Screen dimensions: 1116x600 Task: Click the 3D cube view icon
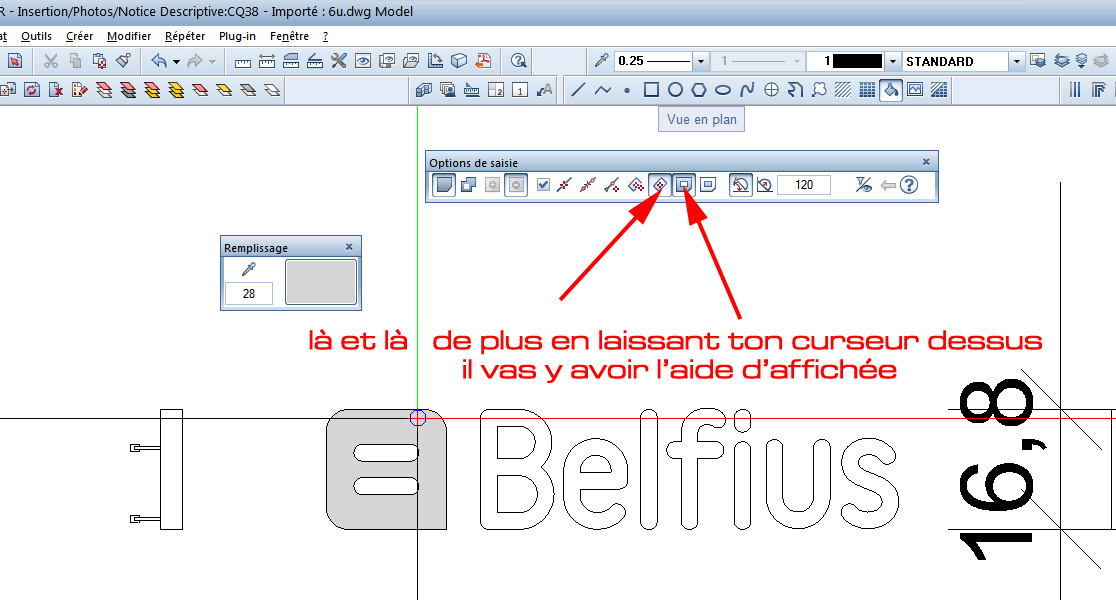coord(459,61)
